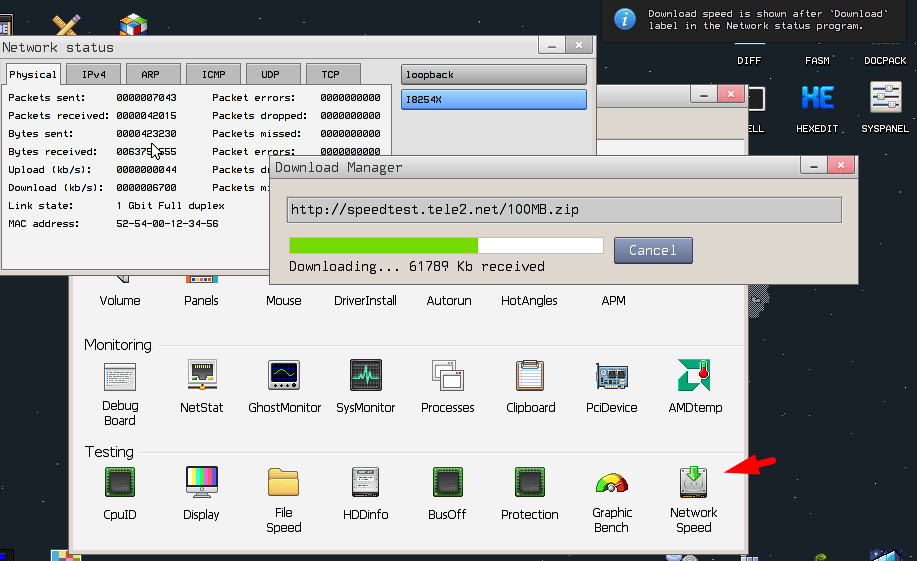Open the Clipboard viewer icon
This screenshot has height=561, width=917.
(x=529, y=376)
